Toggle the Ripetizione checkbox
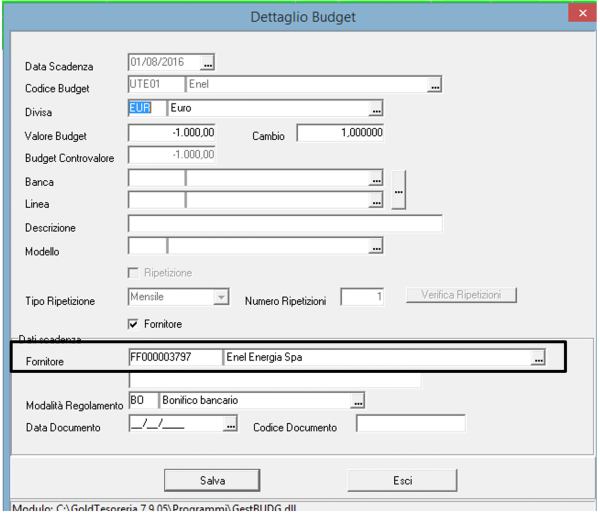 (x=134, y=272)
